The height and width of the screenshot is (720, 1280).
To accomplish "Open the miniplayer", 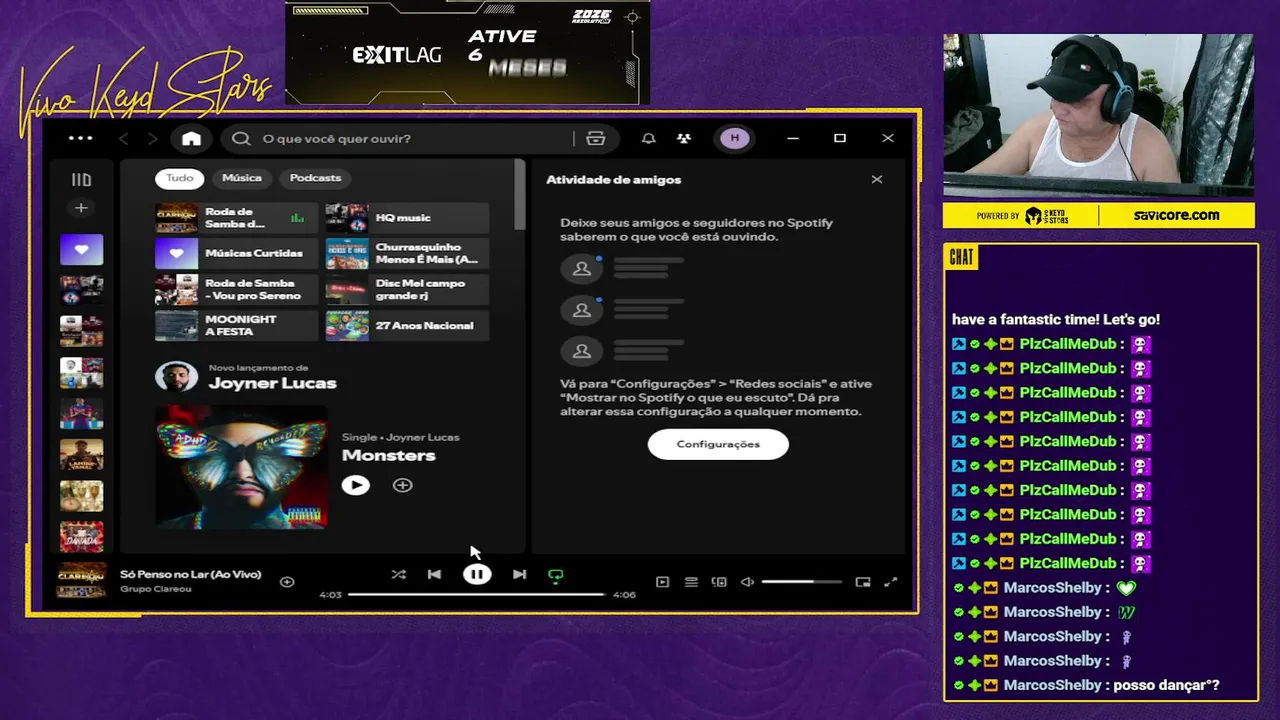I will [x=863, y=581].
